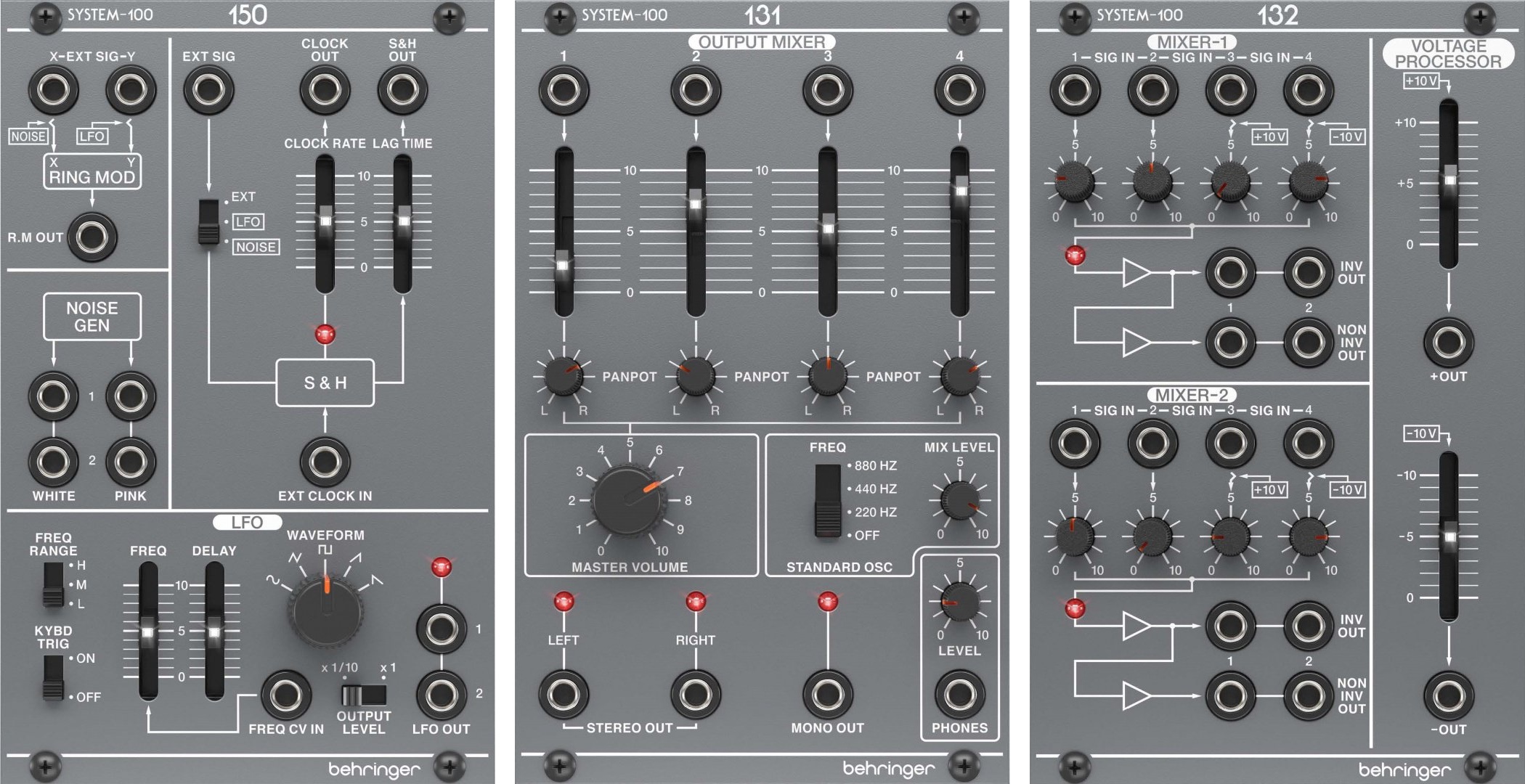
Task: Click Output Mixer channel 1 input jack
Action: click(564, 90)
